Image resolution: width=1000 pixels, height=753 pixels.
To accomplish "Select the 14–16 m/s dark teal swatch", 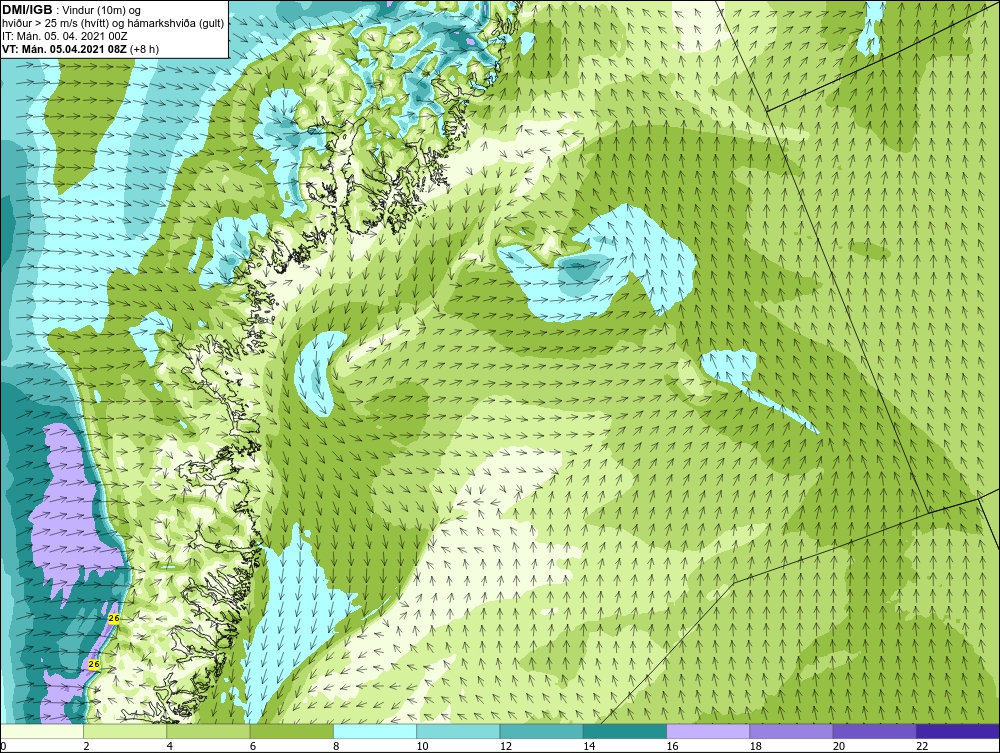I will coord(624,731).
